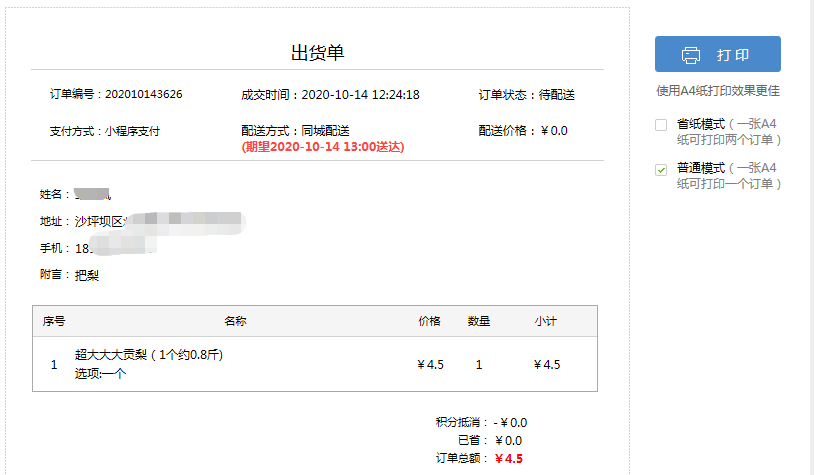Click the 数量 column header
Screen dimensions: 814x475
(479, 321)
